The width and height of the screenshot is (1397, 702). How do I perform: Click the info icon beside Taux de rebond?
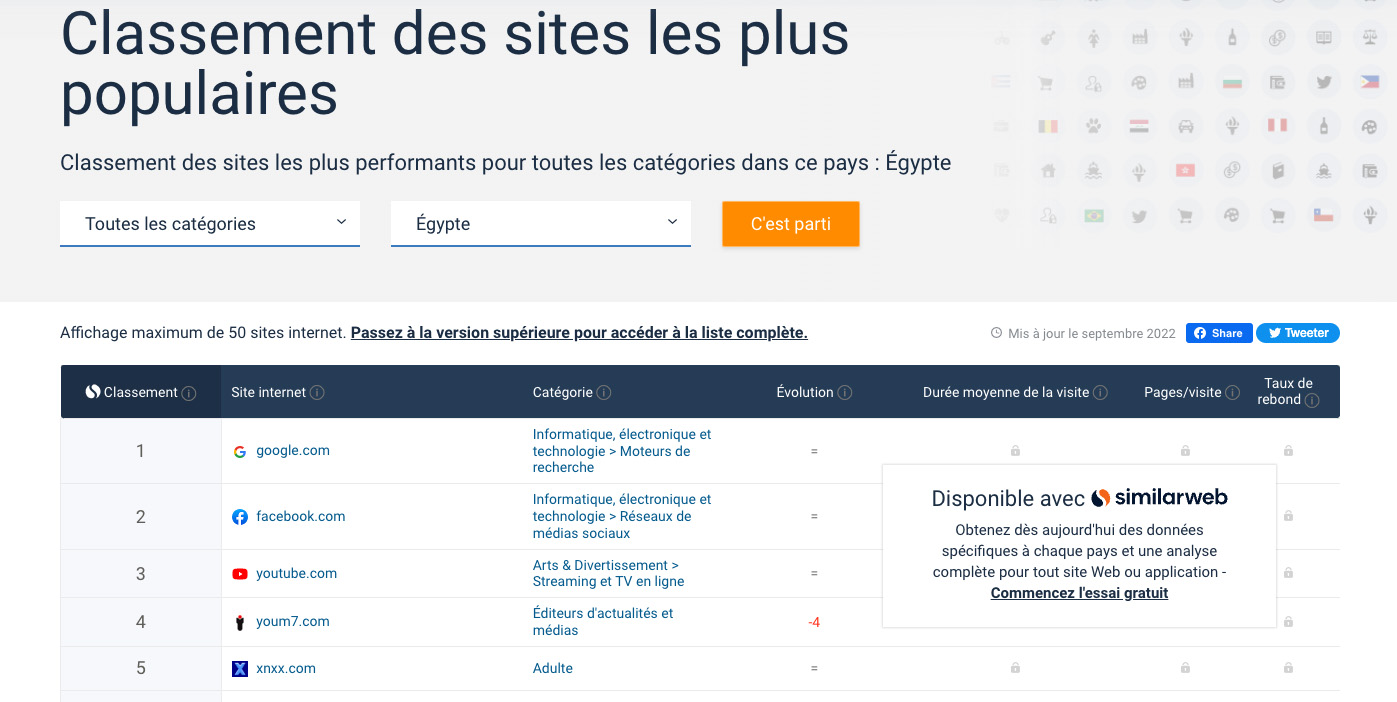coord(1312,400)
